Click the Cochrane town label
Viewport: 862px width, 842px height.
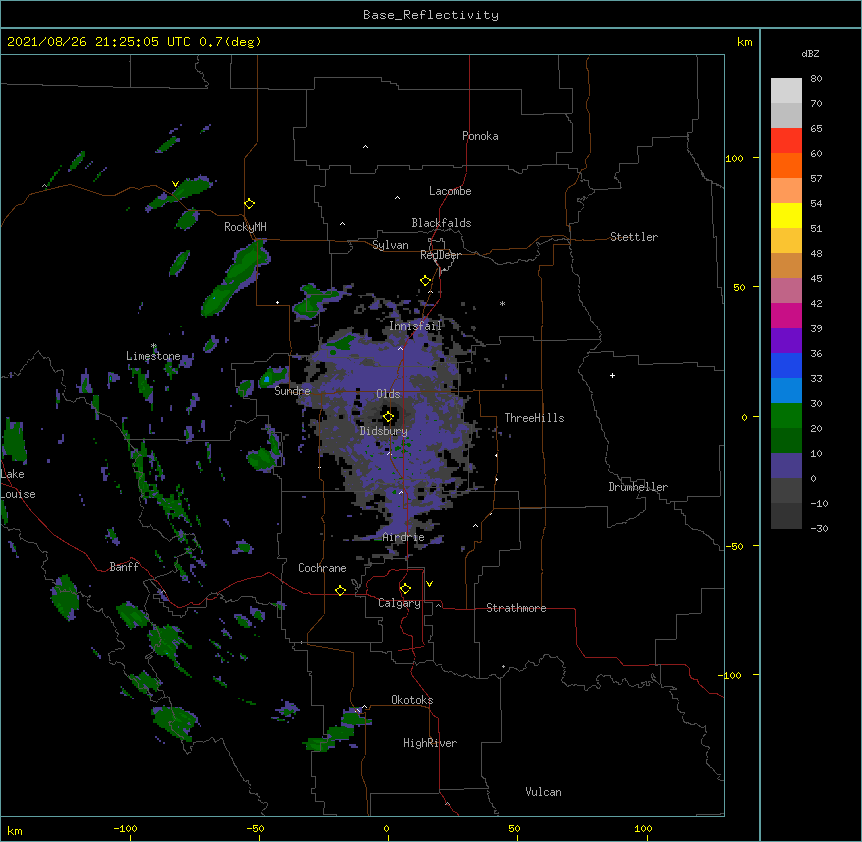tap(322, 568)
